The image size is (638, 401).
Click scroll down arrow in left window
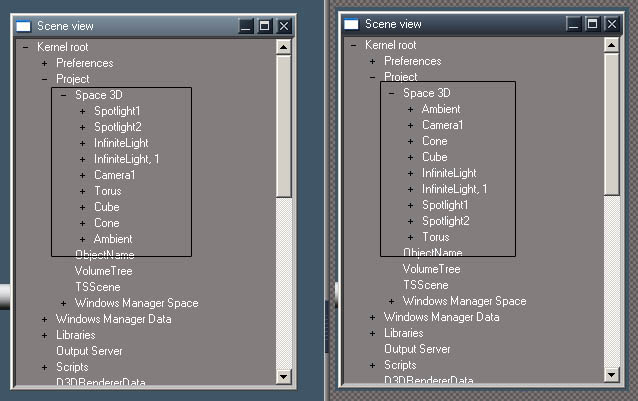283,376
